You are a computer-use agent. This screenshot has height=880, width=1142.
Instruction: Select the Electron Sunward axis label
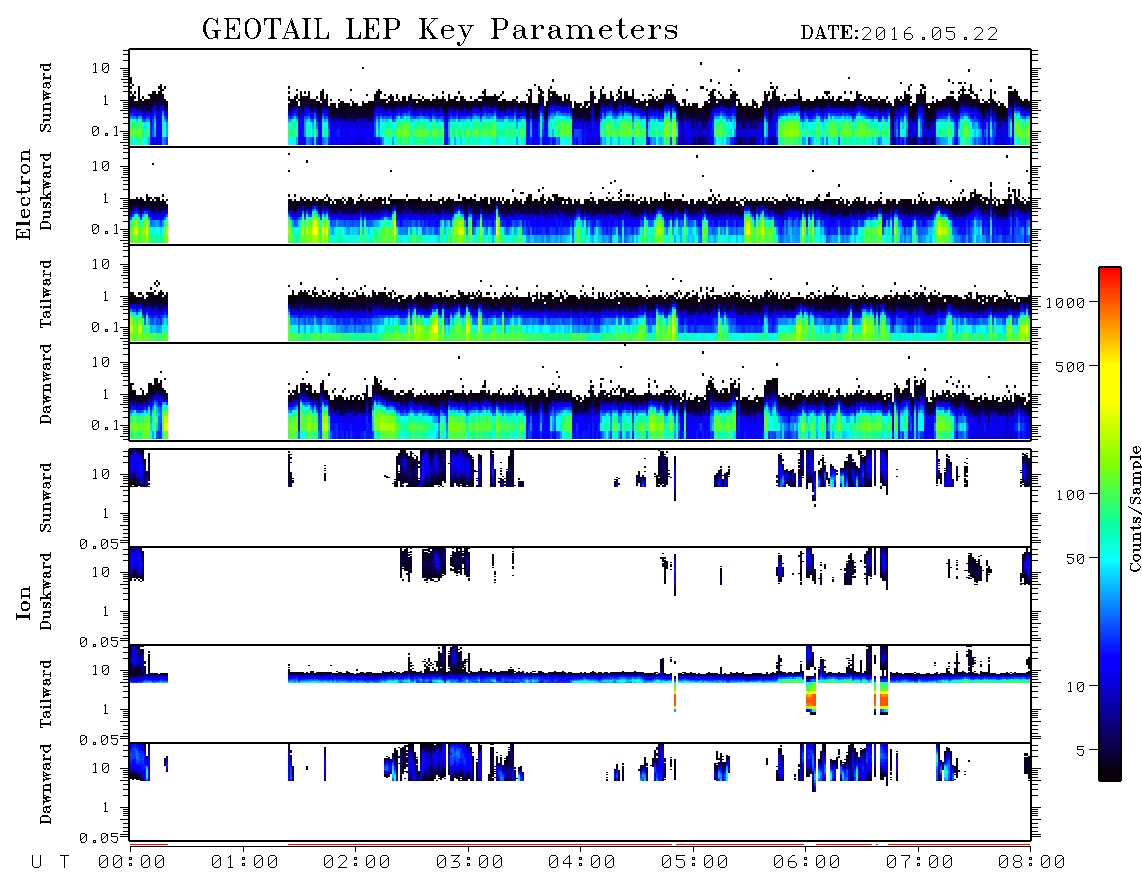(46, 98)
